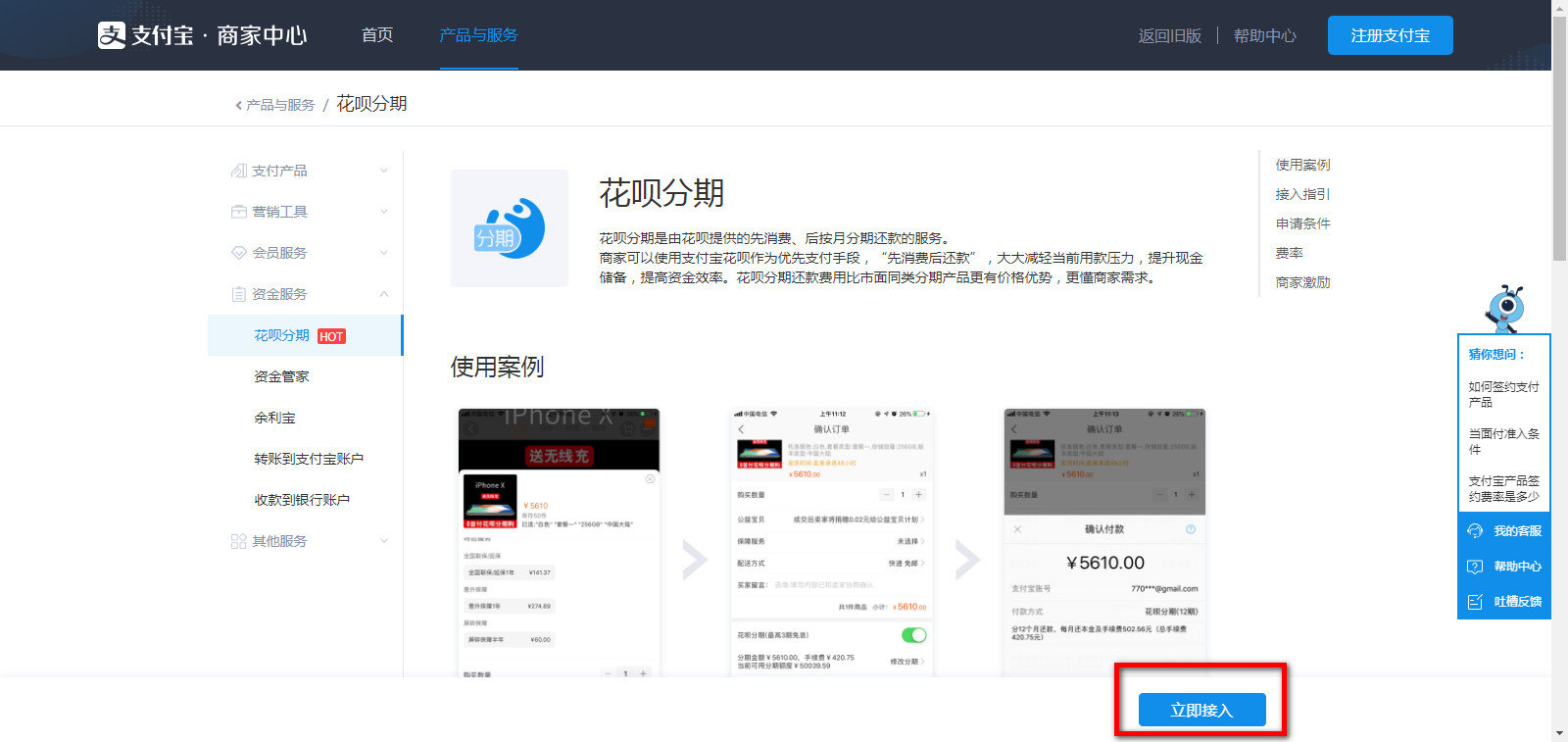Image resolution: width=1568 pixels, height=742 pixels.
Task: Click the 会员服务 diamond icon
Action: pos(238,253)
